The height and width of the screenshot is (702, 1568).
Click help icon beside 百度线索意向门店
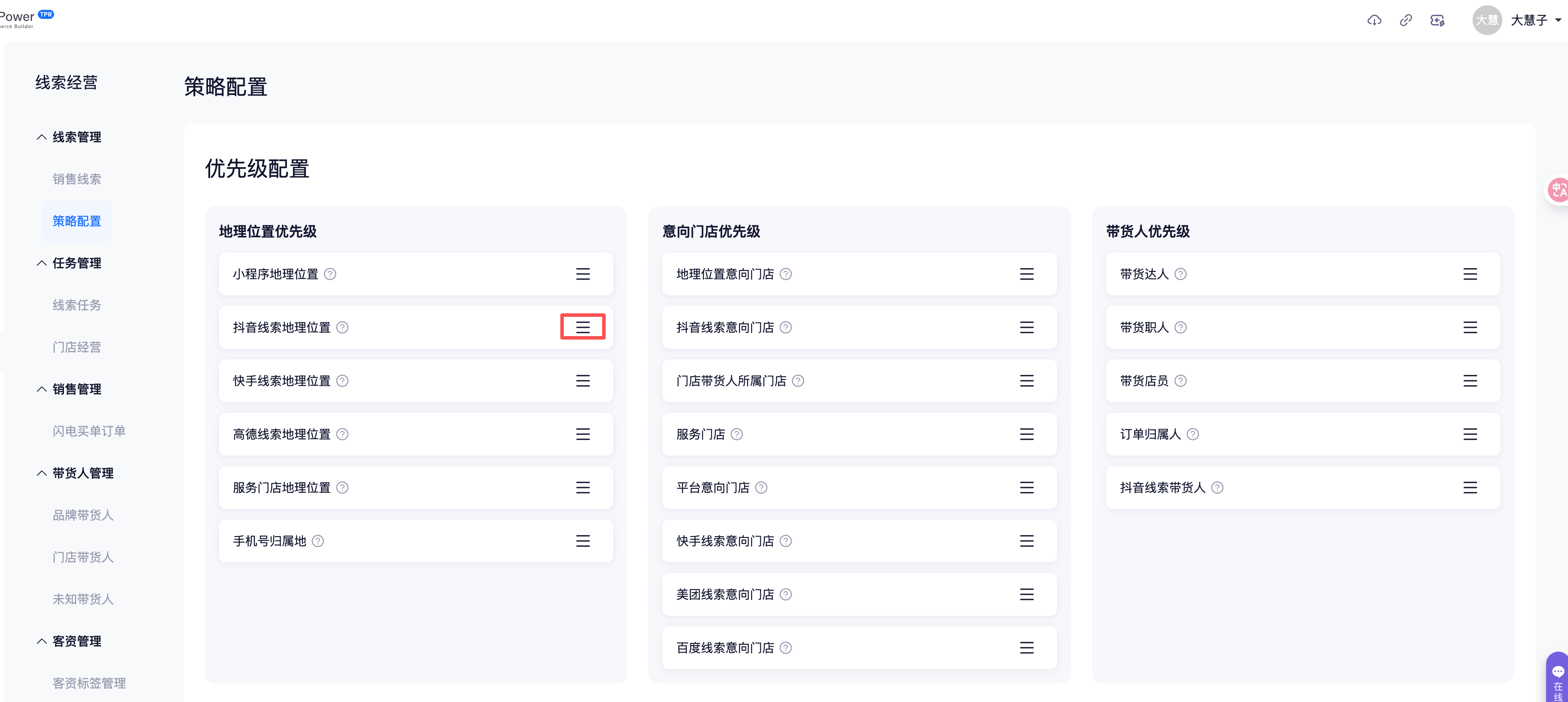[786, 648]
